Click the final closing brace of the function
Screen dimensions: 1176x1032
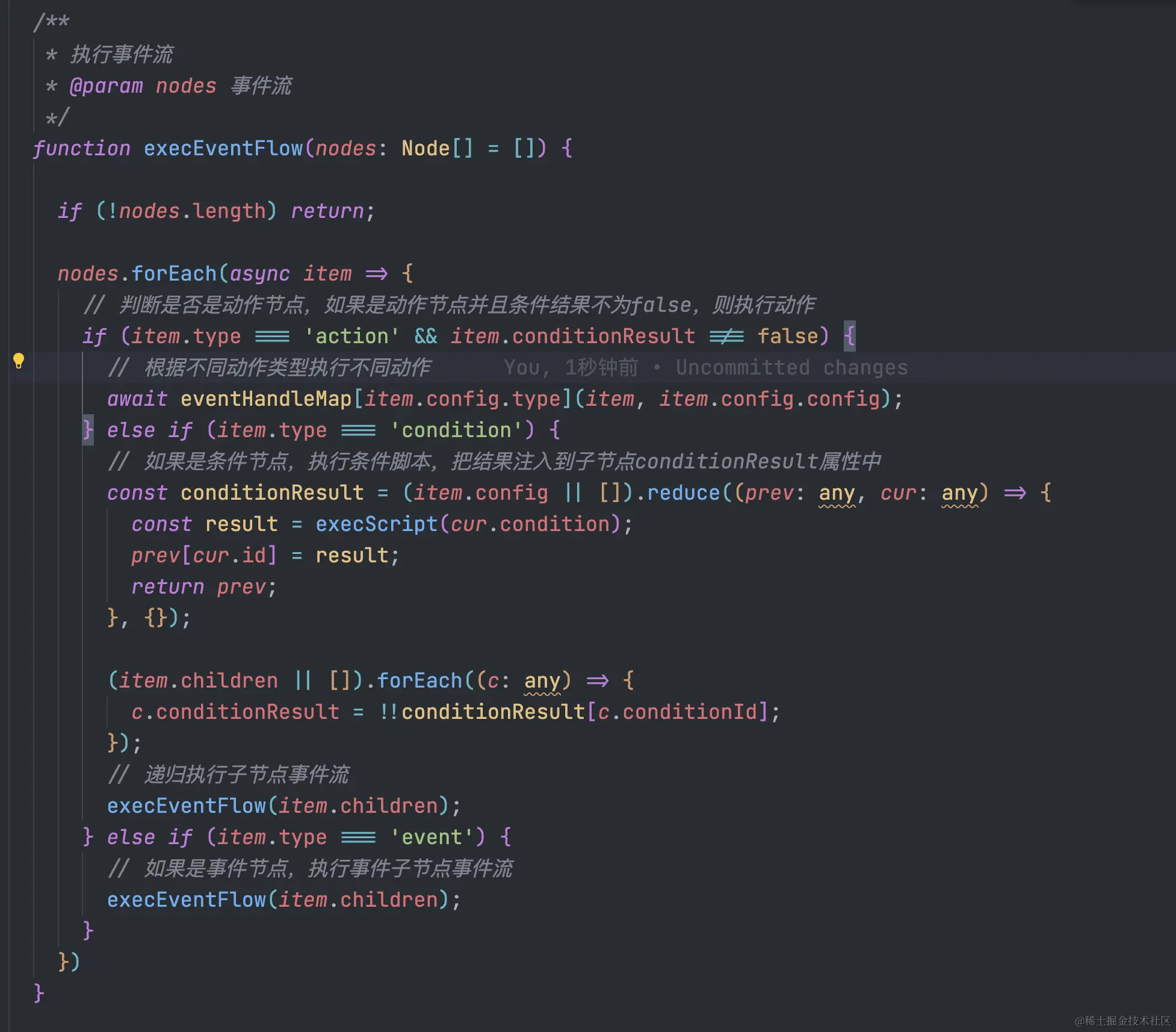pyautogui.click(x=39, y=992)
